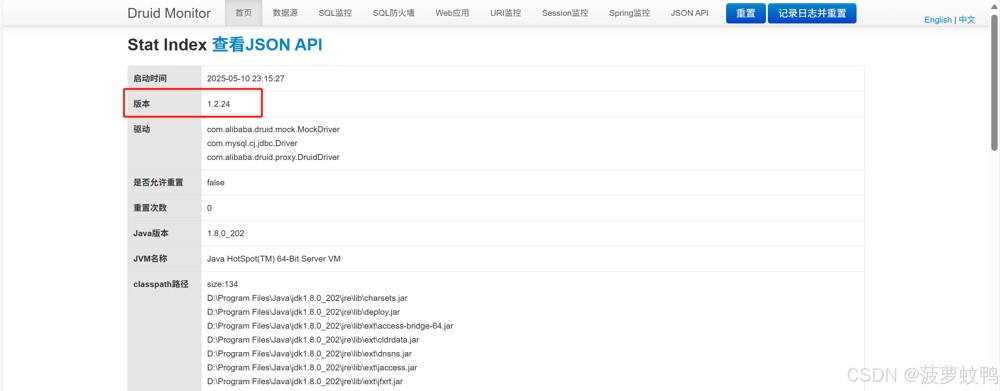Switch language to 中文
1000x391 pixels.
pyautogui.click(x=967, y=20)
